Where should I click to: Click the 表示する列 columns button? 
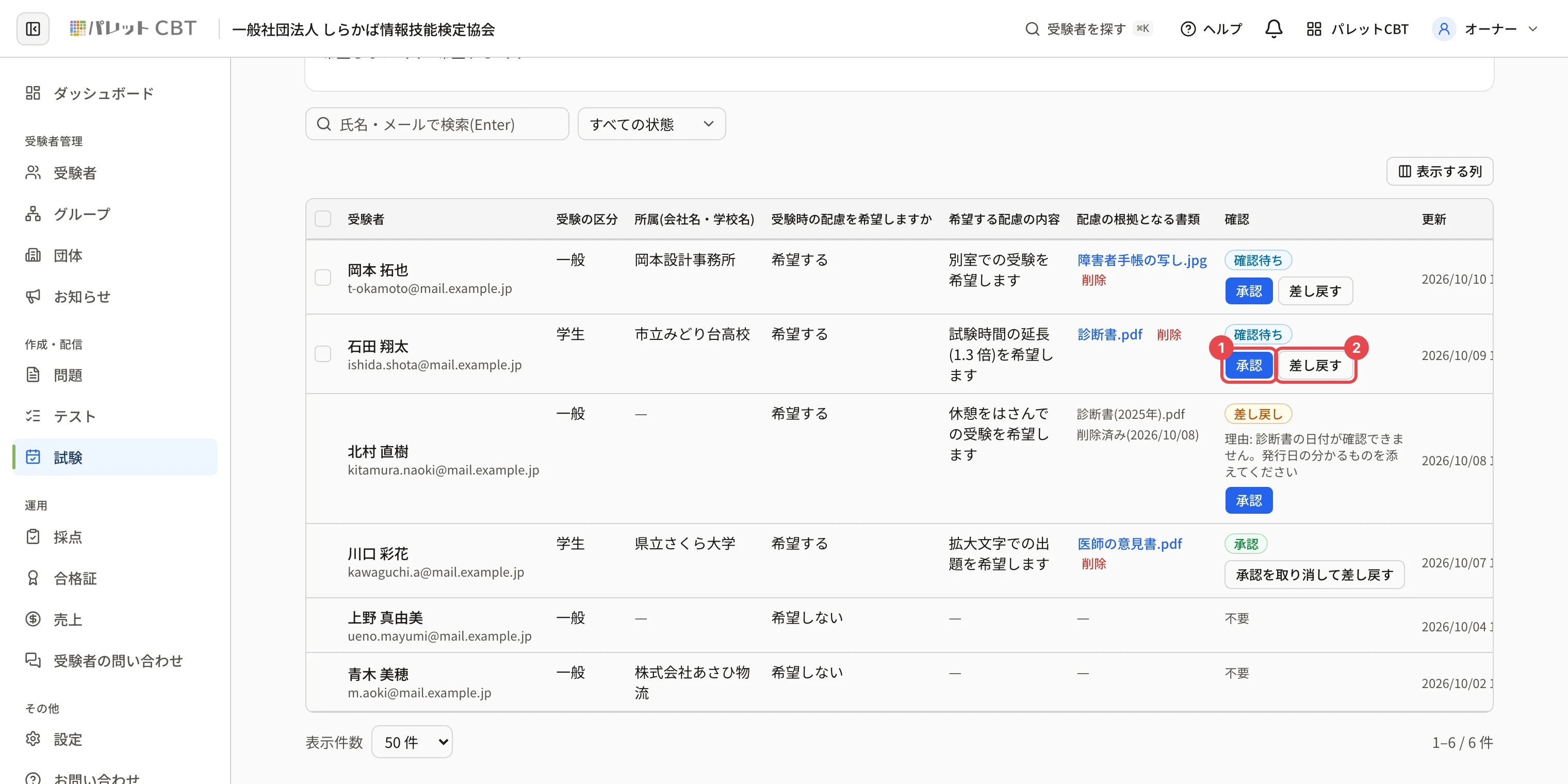click(1440, 172)
